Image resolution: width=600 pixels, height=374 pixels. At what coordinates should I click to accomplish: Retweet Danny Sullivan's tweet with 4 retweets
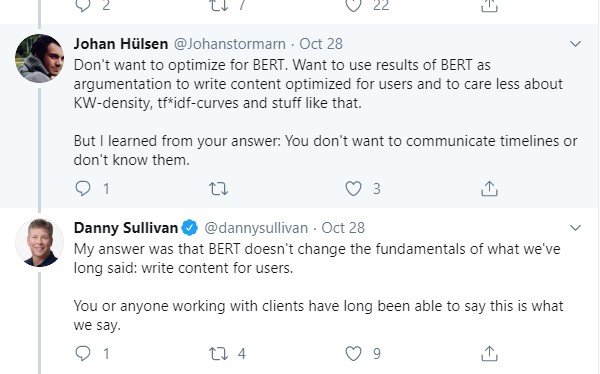point(218,354)
